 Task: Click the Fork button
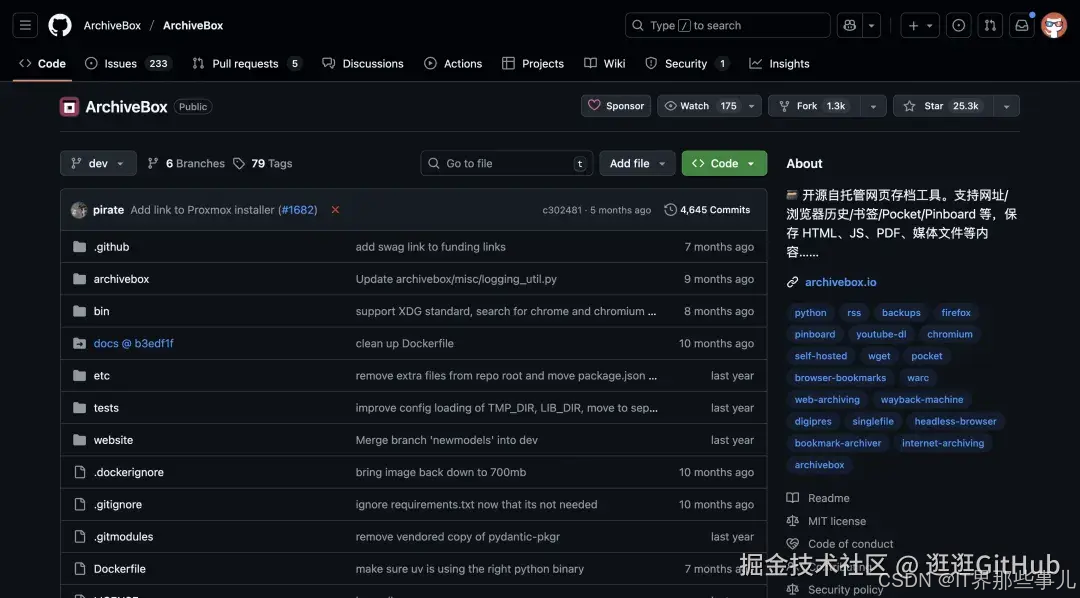[x=815, y=106]
